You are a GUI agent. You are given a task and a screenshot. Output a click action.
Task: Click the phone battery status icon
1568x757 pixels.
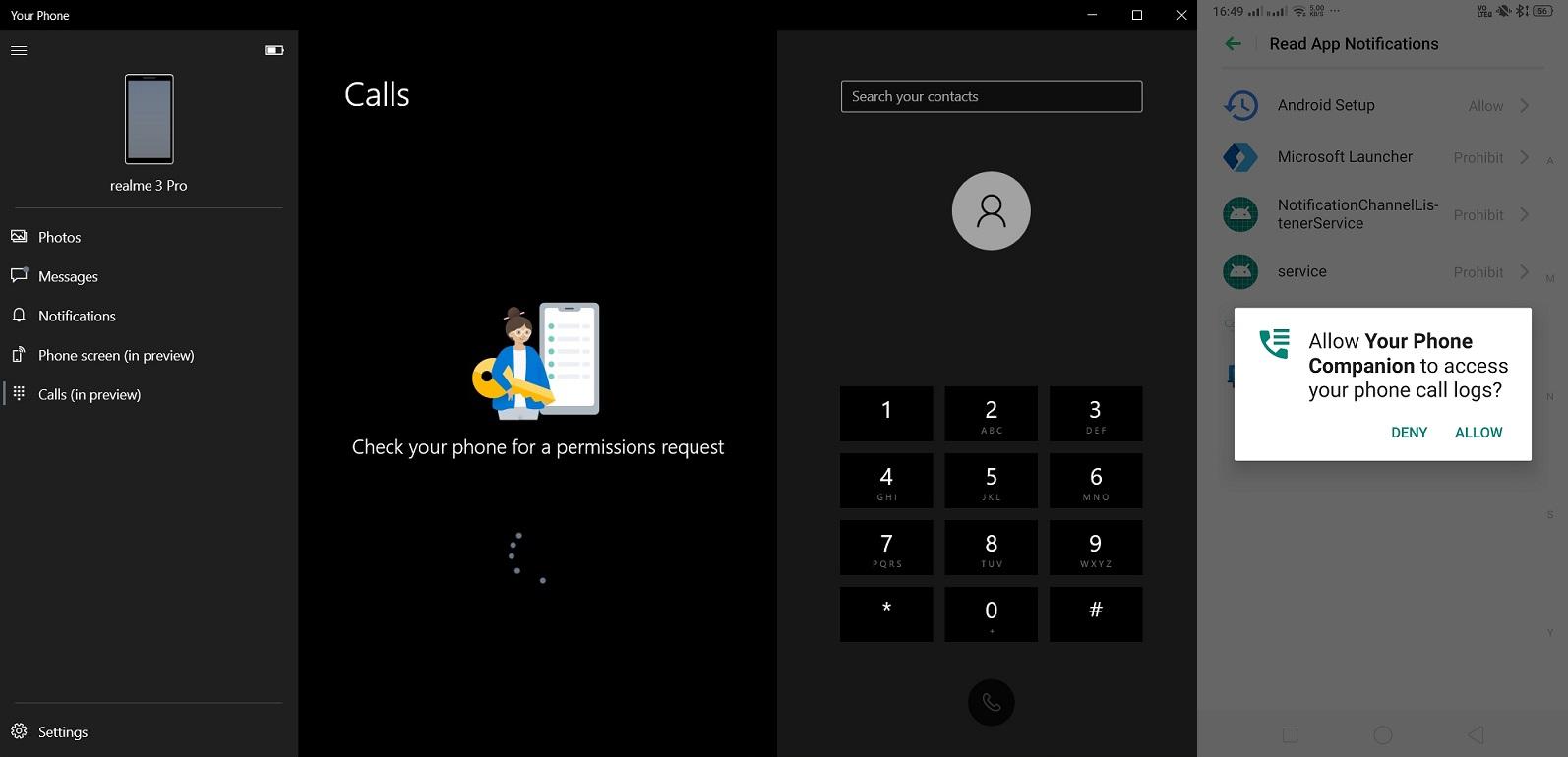point(274,50)
